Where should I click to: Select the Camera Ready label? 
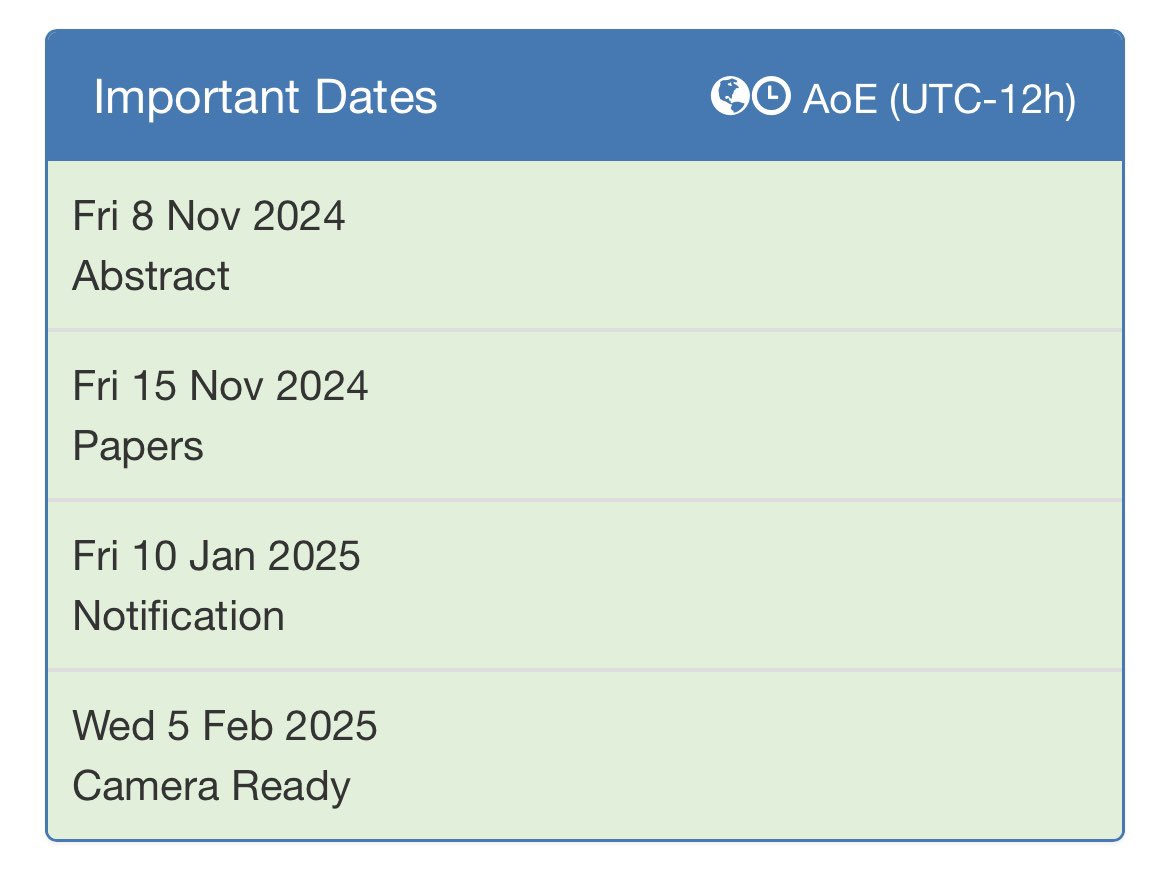click(x=211, y=786)
